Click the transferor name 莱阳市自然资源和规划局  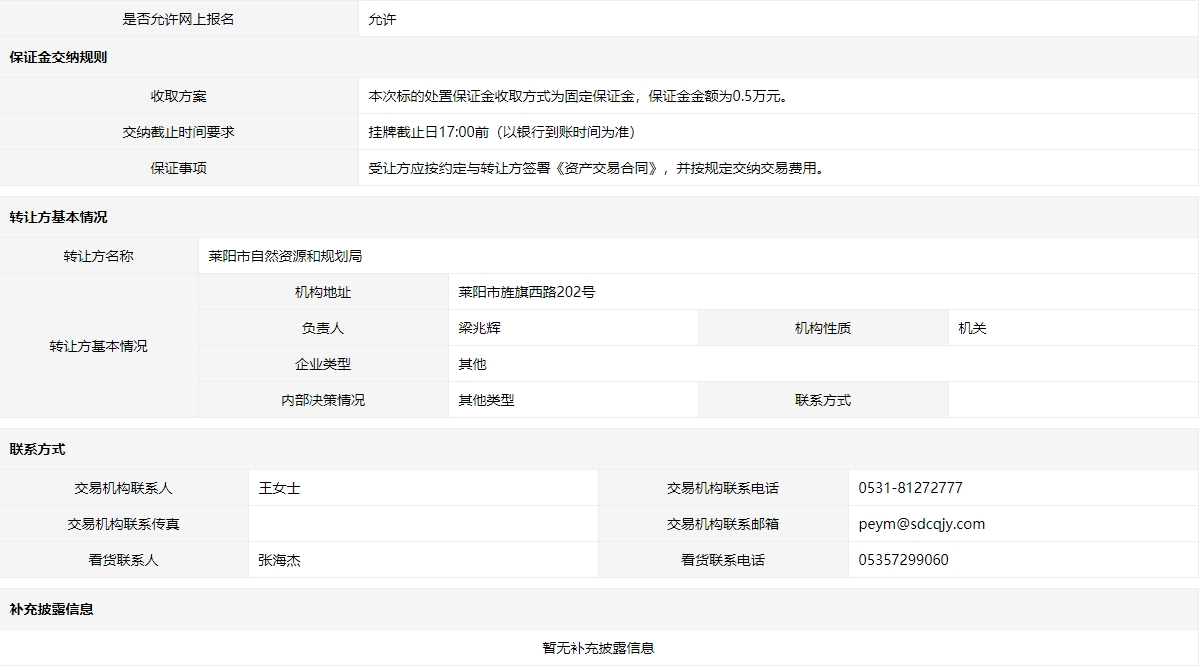tap(285, 256)
